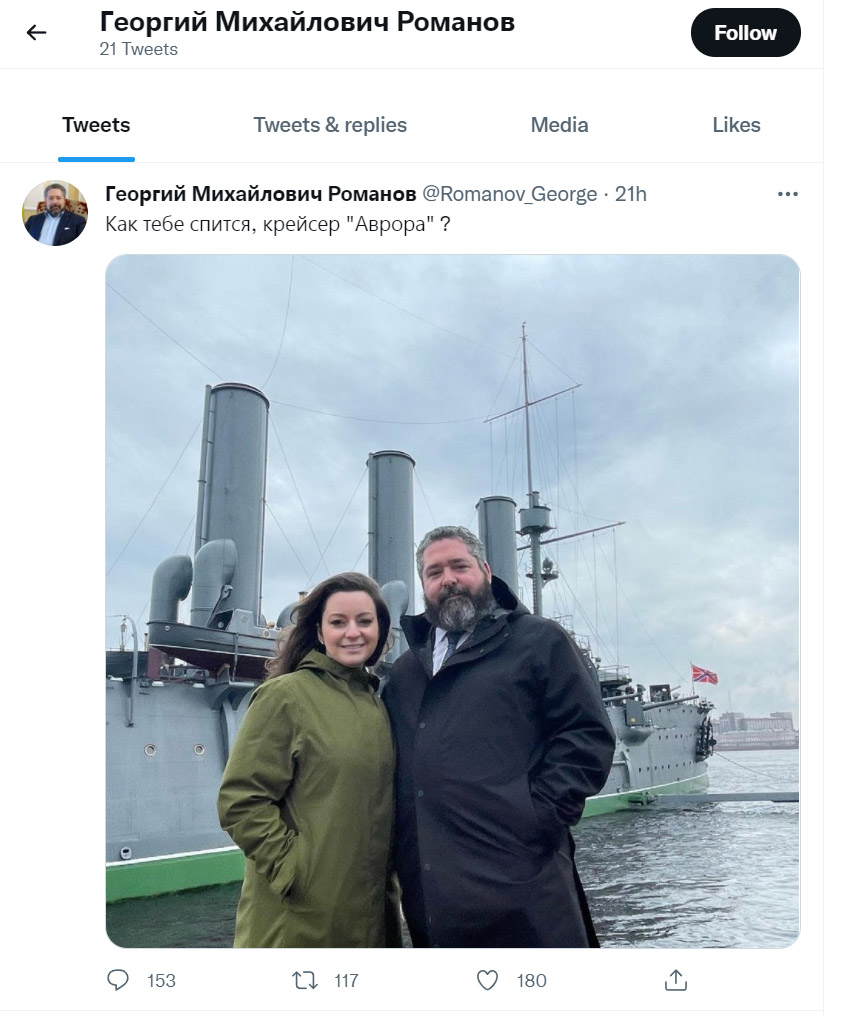The width and height of the screenshot is (849, 1016).
Task: Switch to the Tweets & replies tab
Action: pos(330,125)
